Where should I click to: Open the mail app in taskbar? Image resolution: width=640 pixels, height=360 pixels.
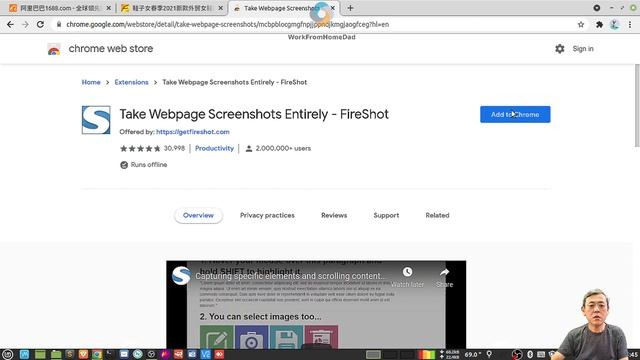click(x=124, y=354)
